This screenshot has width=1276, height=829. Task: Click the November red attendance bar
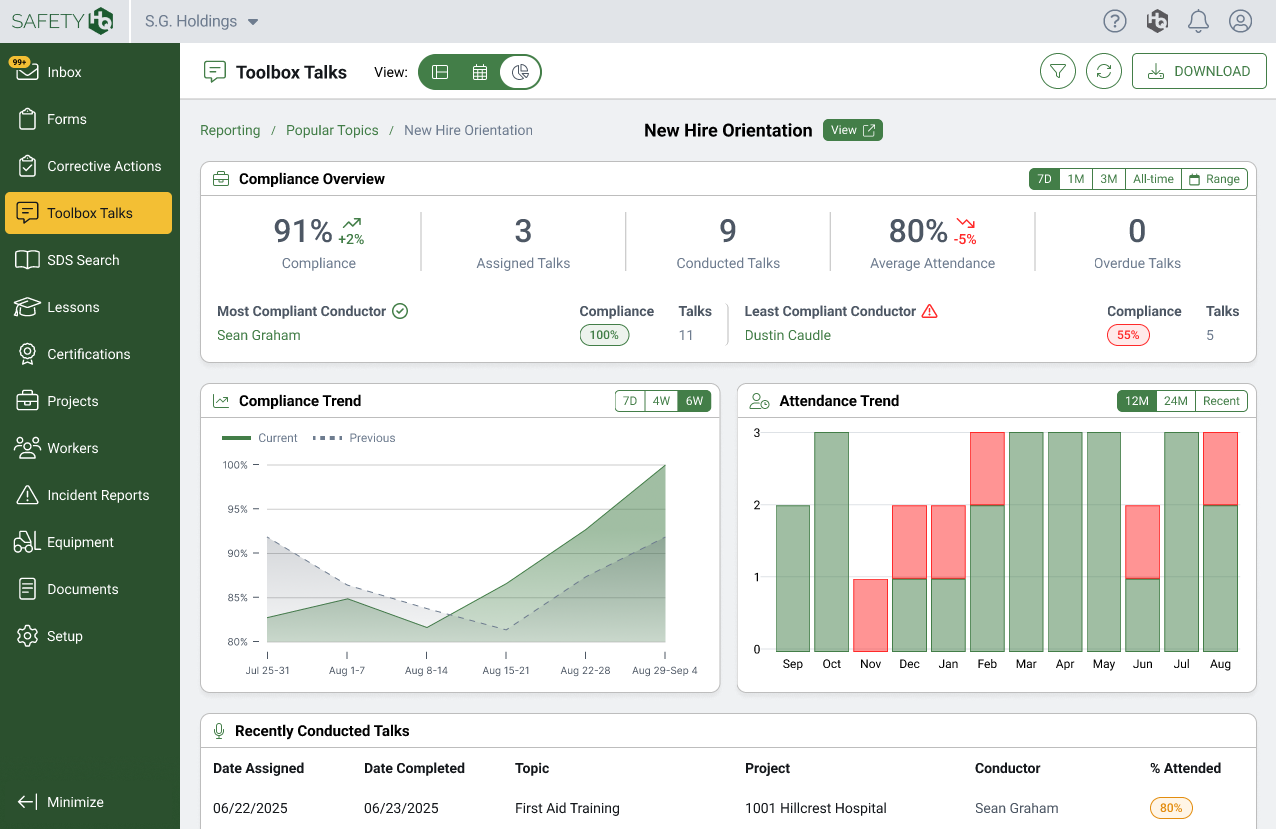click(870, 615)
